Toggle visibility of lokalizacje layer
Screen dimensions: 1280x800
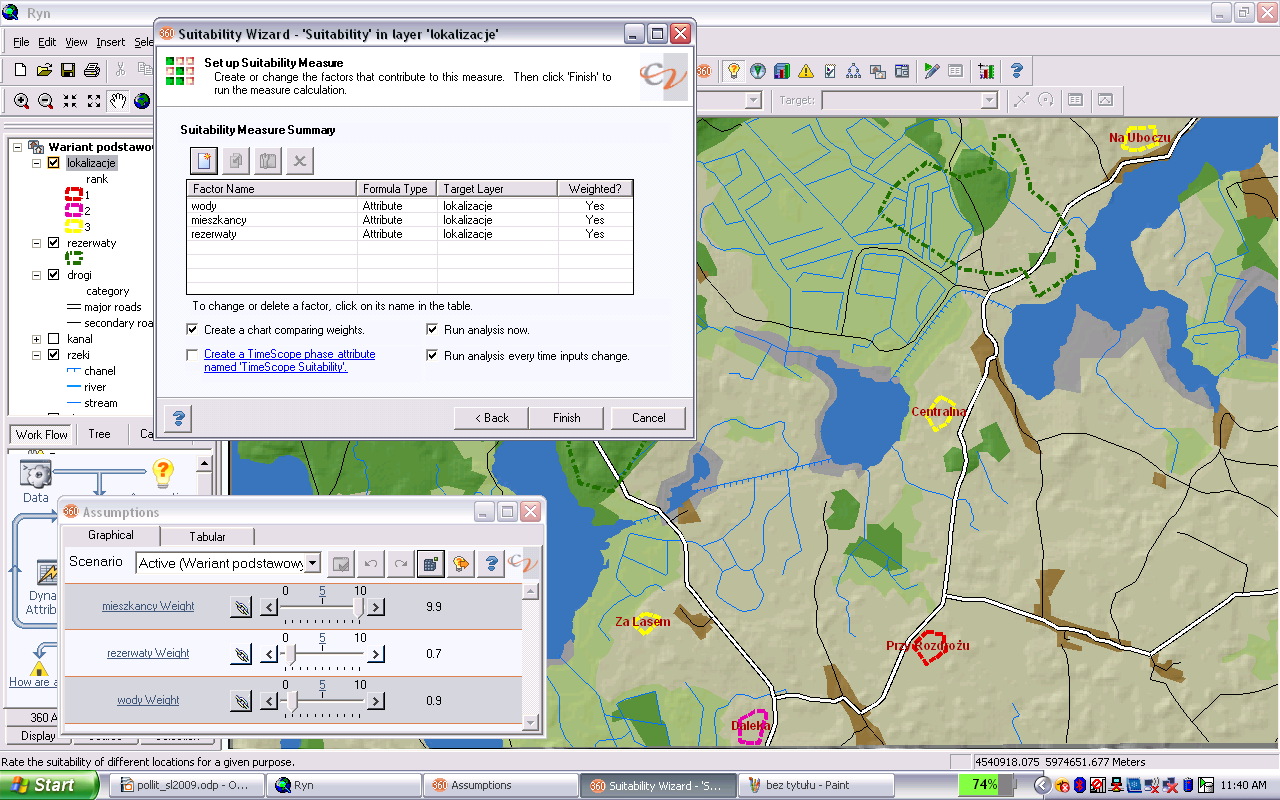click(54, 163)
